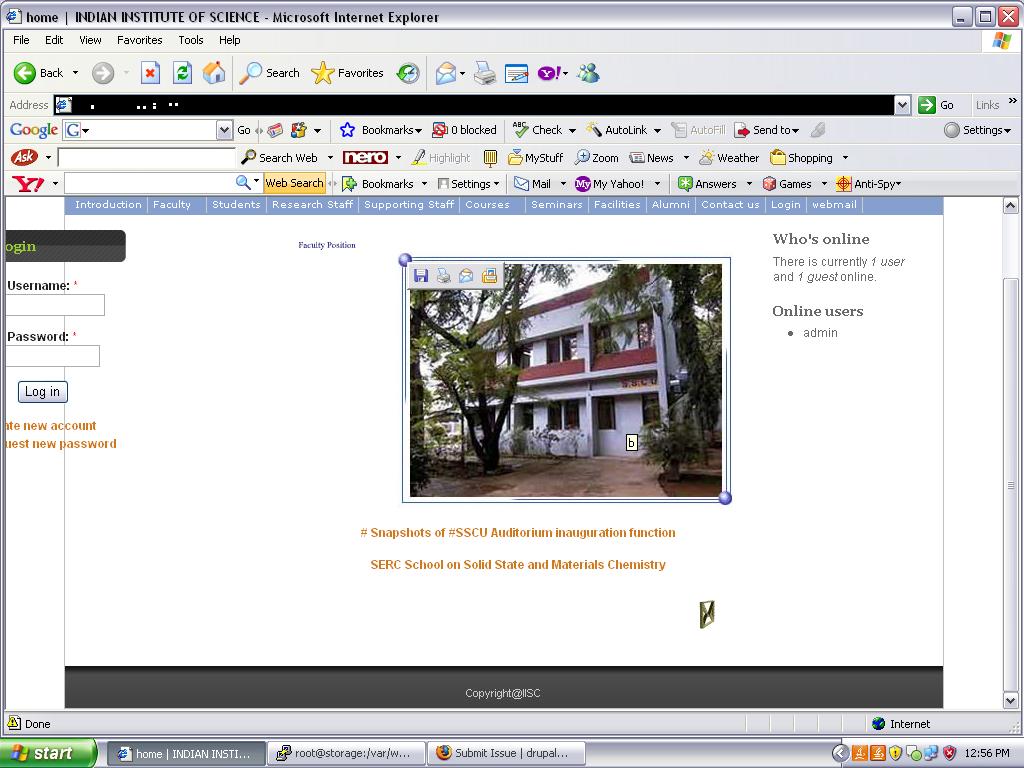Click the save icon on the image toolbar

[x=421, y=276]
